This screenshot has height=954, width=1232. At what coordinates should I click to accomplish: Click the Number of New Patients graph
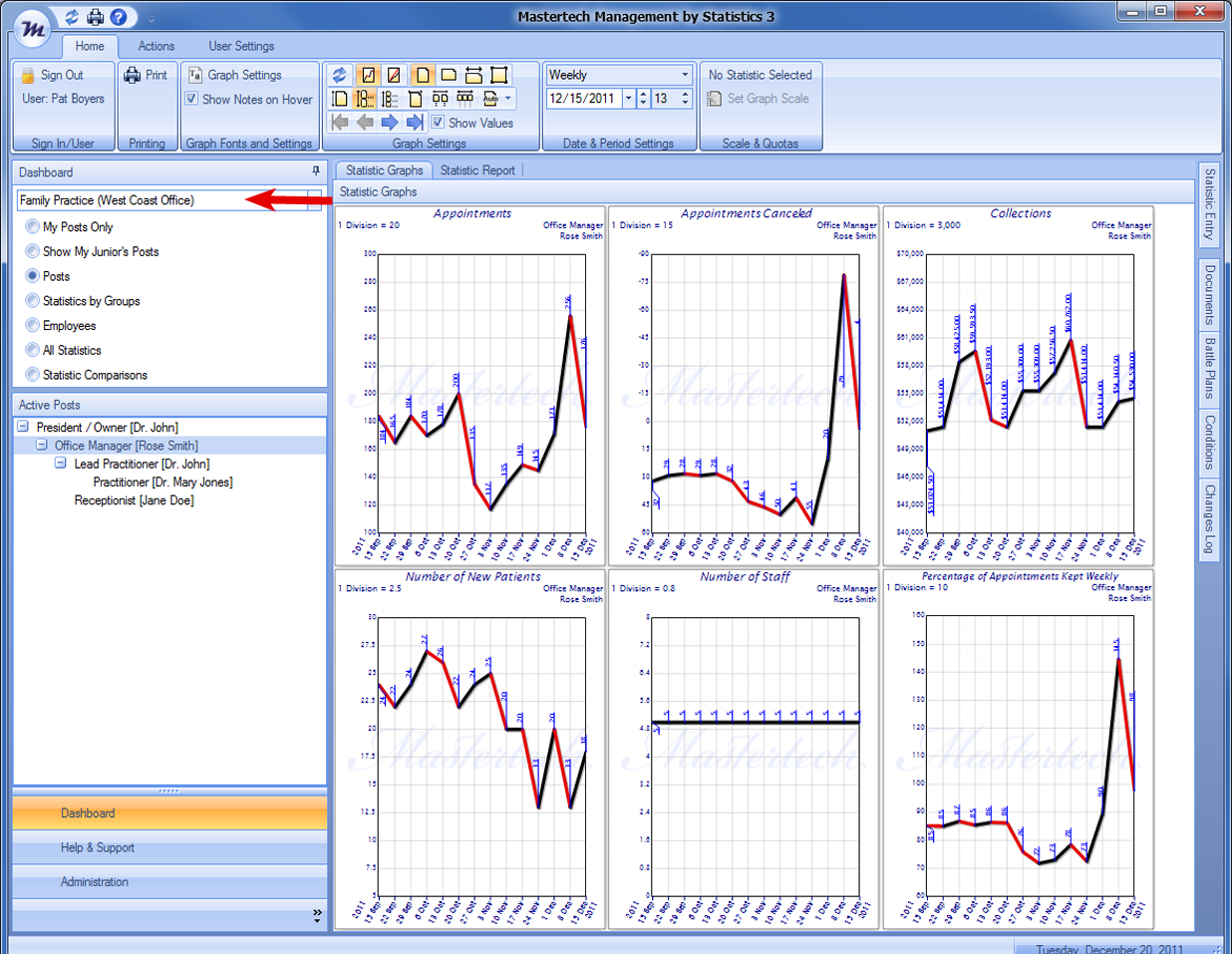coord(470,749)
